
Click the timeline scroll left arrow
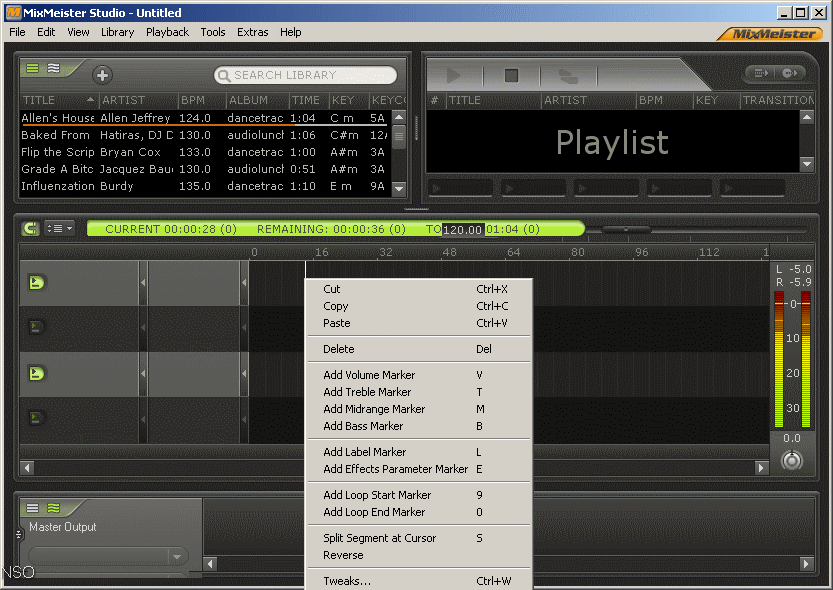point(27,468)
